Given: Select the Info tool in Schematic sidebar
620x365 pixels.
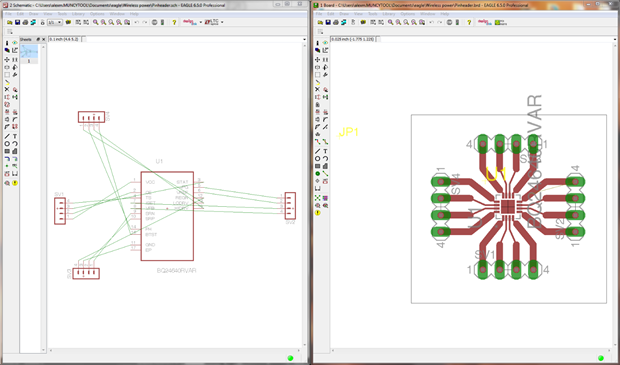Looking at the screenshot, I should tap(7, 43).
